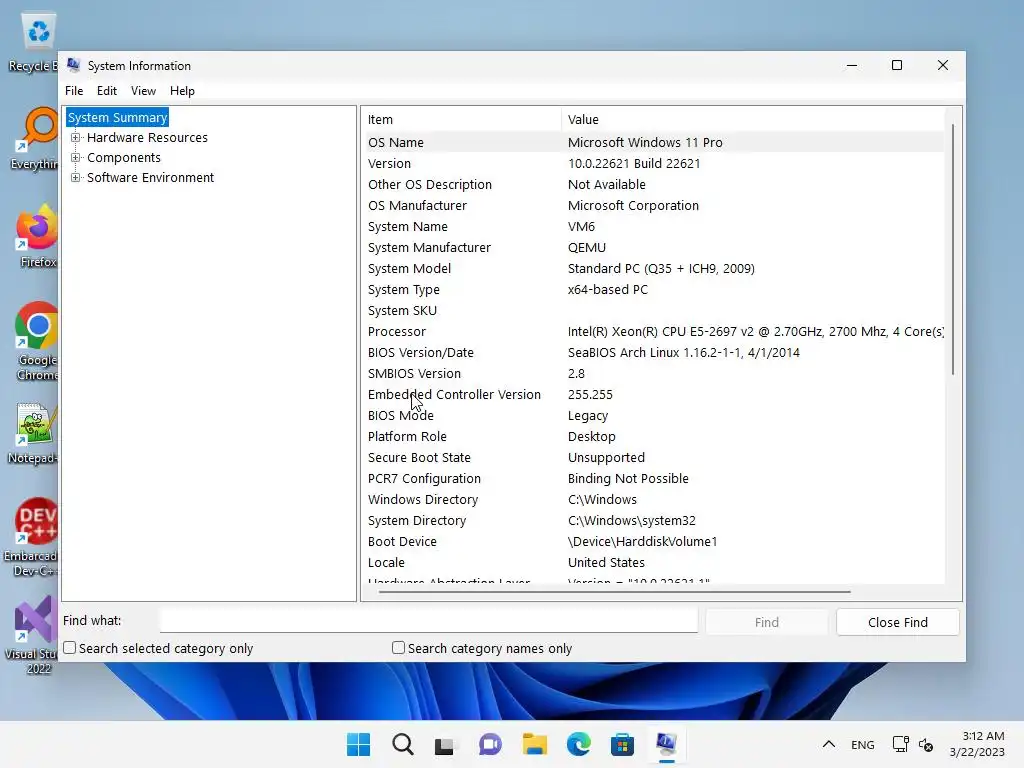
Task: Select the OS Name row
Action: point(654,142)
